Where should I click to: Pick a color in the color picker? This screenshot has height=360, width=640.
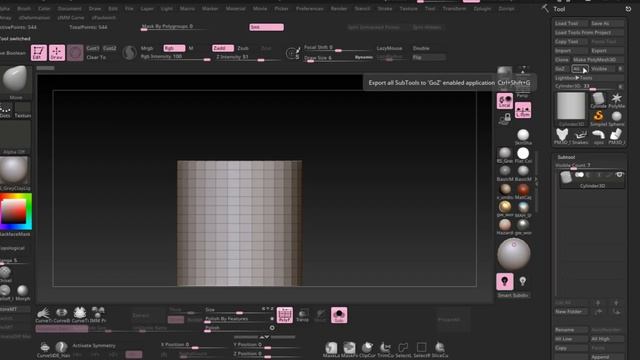click(x=16, y=211)
